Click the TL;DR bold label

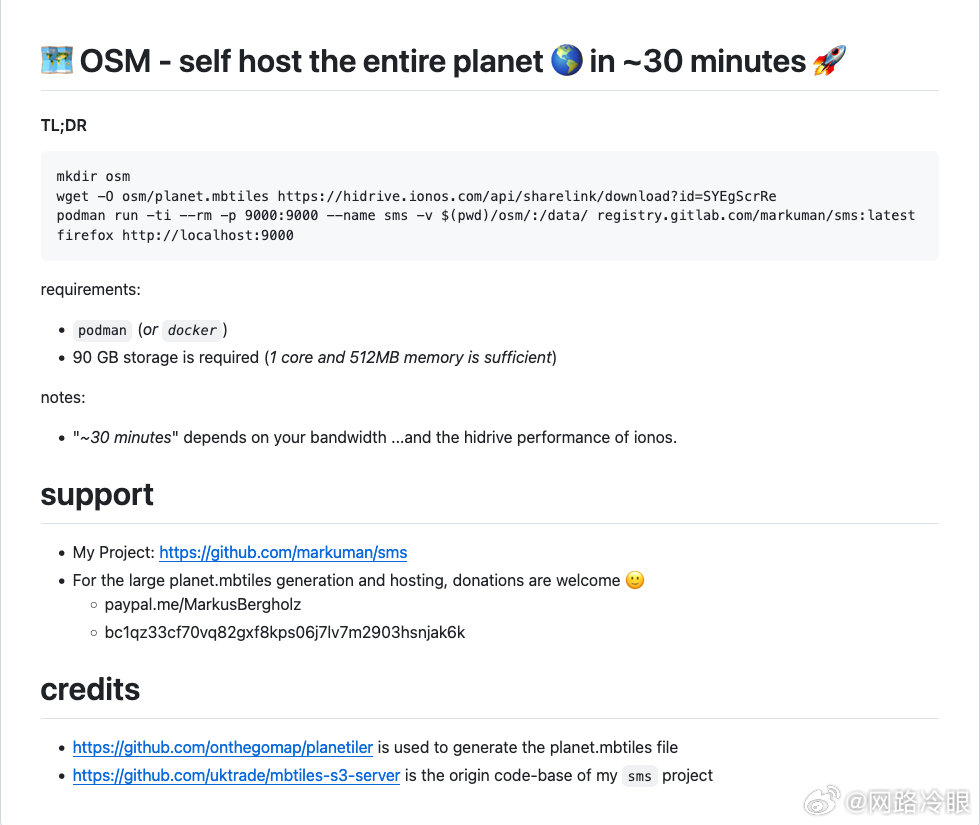point(64,126)
